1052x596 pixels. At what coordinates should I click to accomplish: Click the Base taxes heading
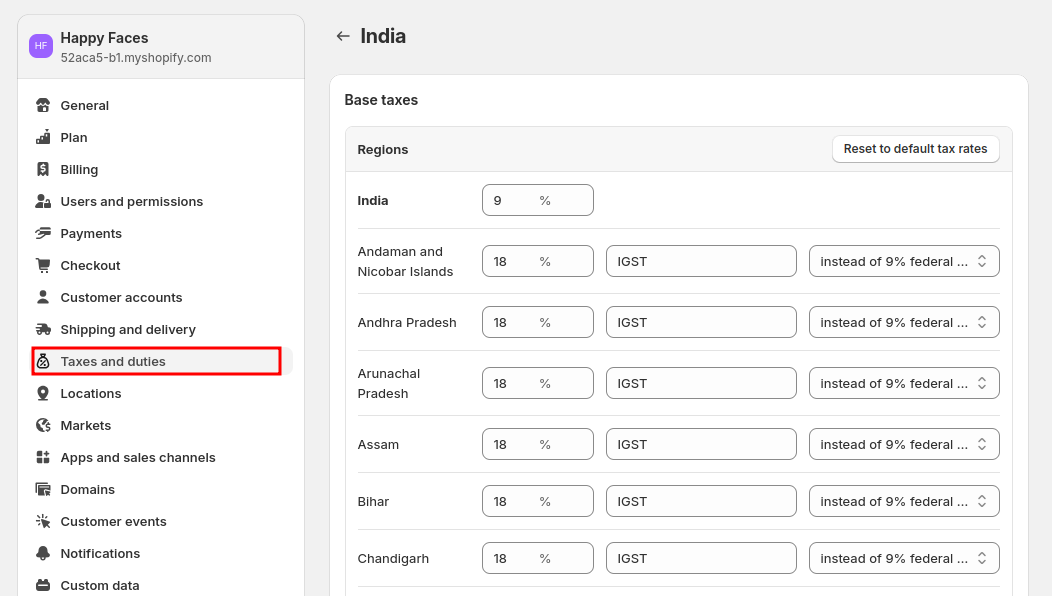(381, 100)
